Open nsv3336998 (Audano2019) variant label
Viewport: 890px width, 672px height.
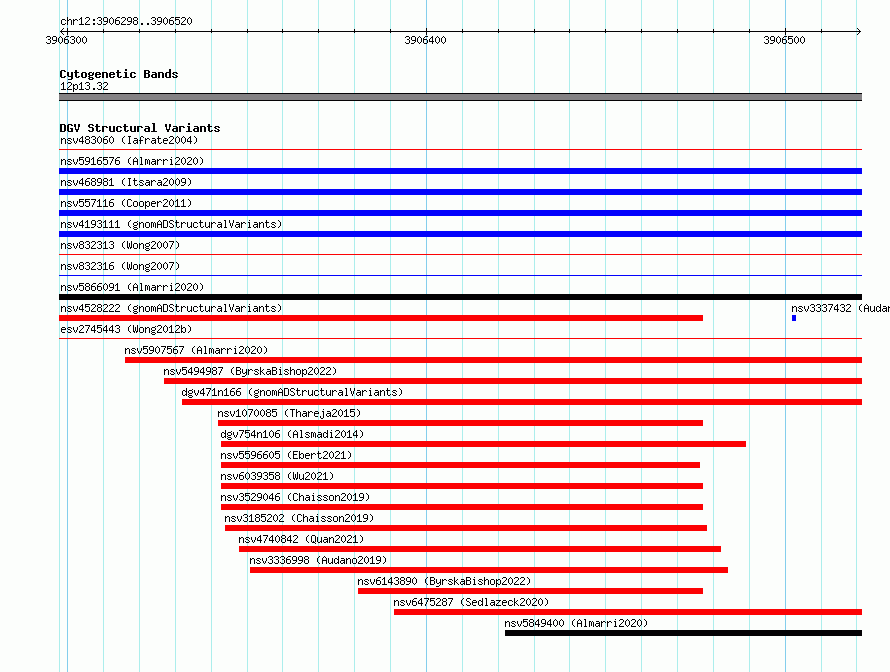point(318,560)
